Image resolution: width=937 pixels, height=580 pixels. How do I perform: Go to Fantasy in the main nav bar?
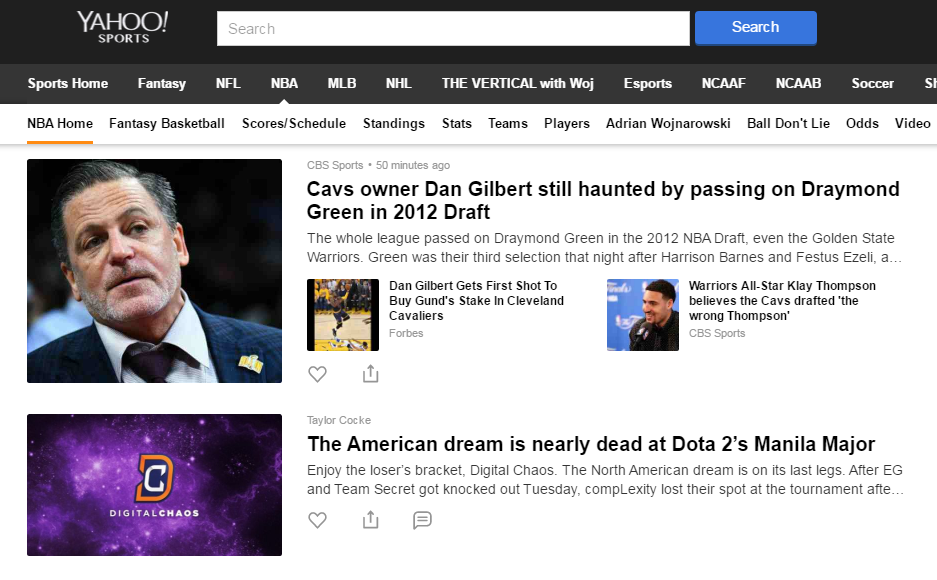pos(162,83)
